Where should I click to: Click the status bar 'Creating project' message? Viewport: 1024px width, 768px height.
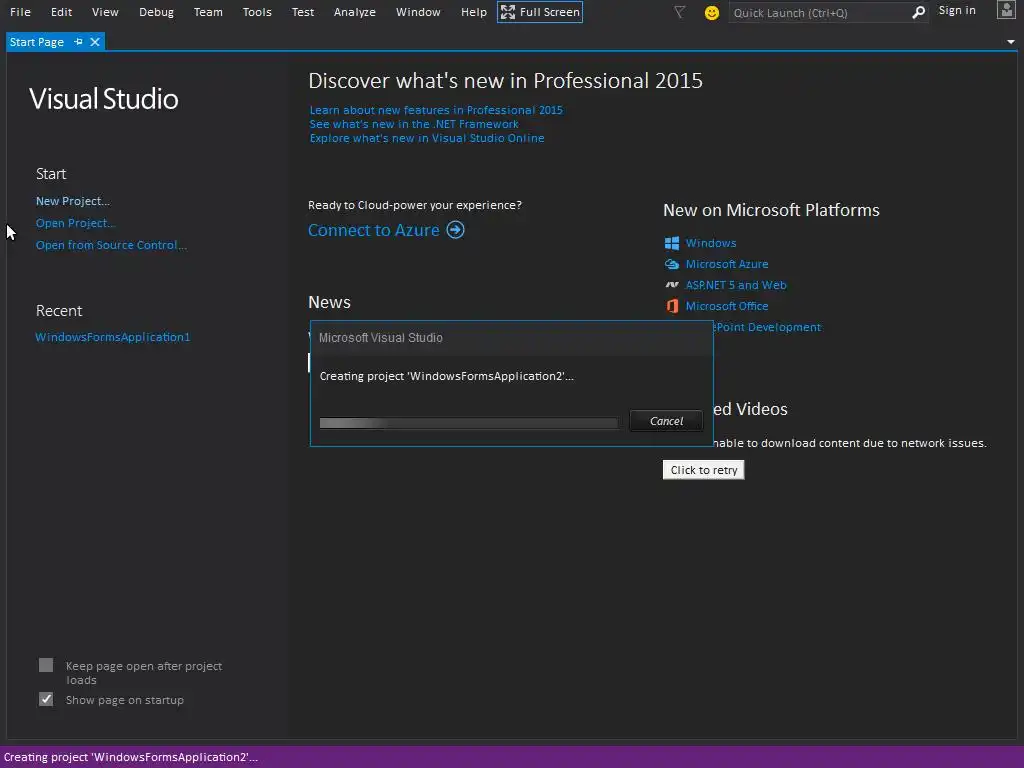point(131,758)
